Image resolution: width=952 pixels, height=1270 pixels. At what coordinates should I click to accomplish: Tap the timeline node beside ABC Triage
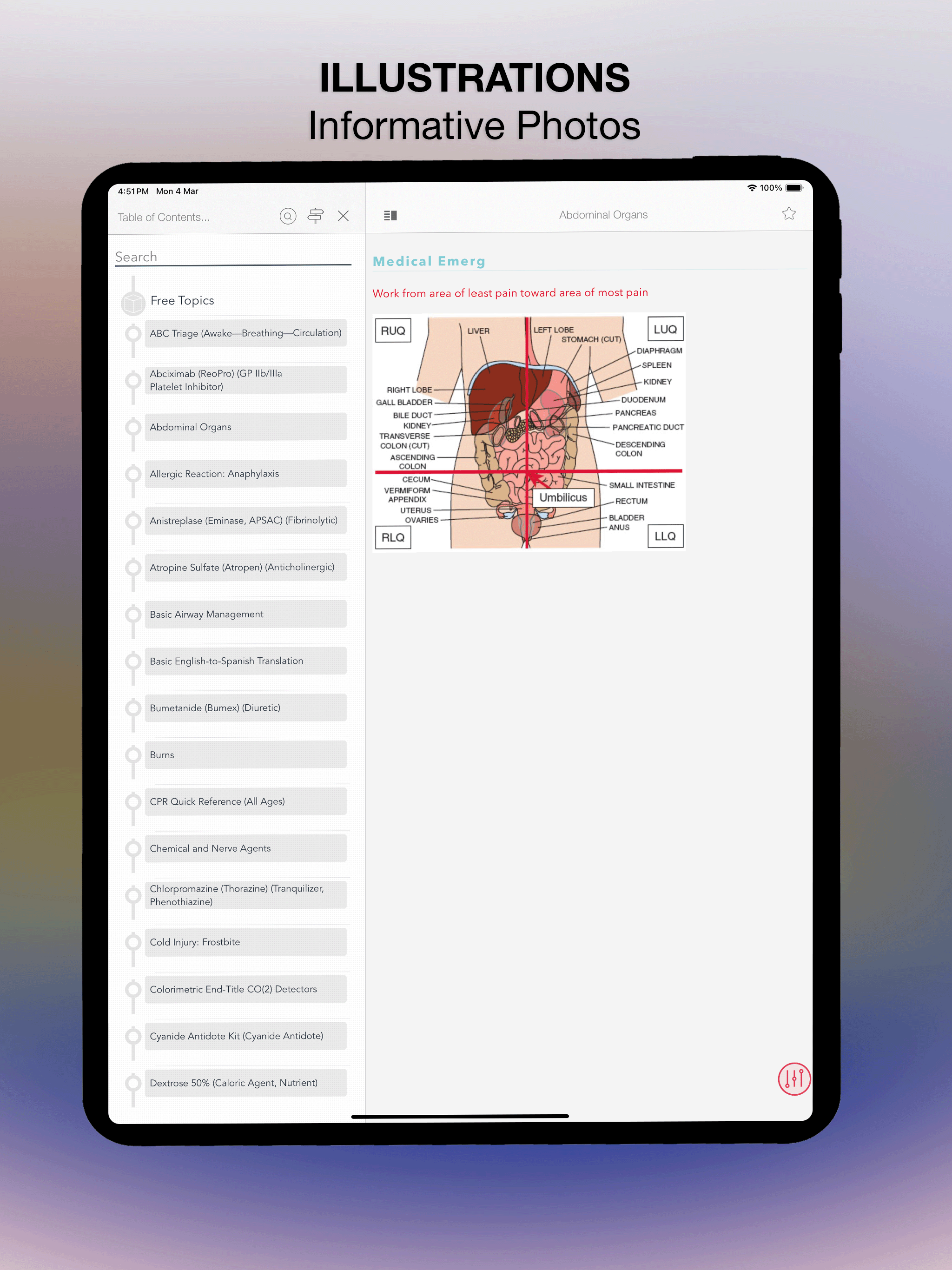click(x=133, y=333)
